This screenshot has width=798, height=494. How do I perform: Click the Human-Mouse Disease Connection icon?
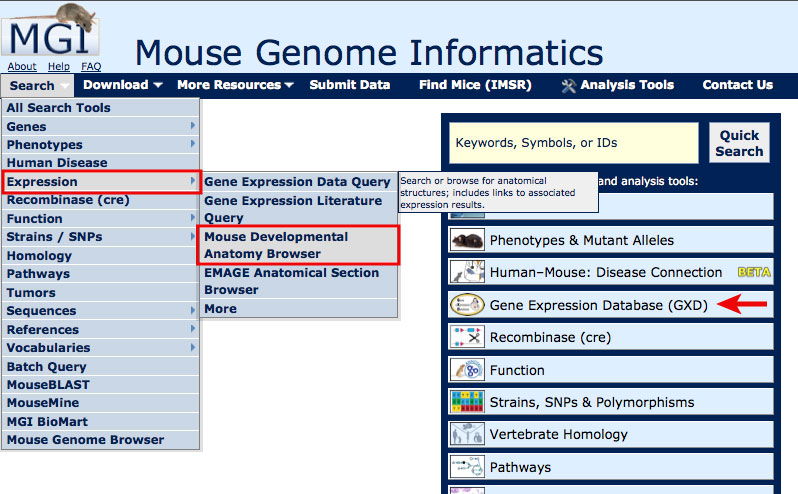point(467,272)
